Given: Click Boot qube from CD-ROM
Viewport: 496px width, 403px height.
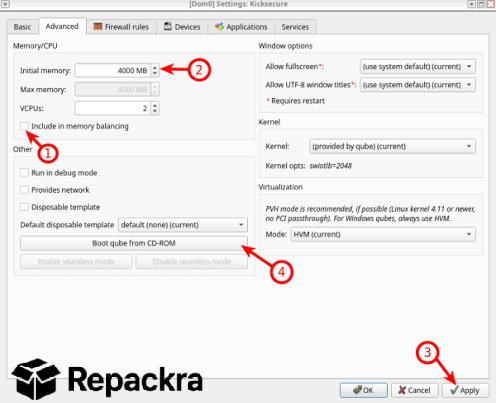Looking at the screenshot, I should coord(134,243).
